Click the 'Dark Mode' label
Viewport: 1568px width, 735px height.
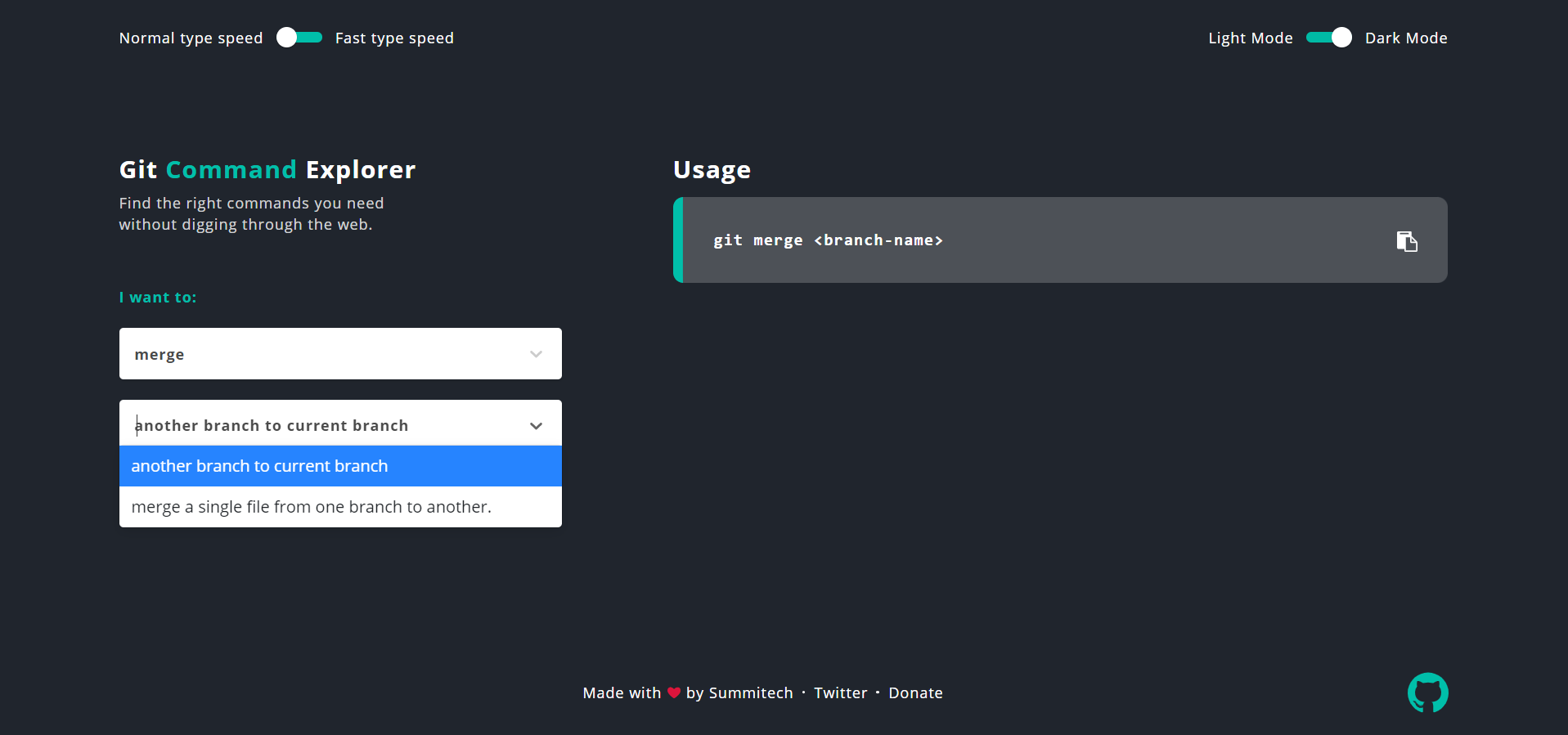1406,38
